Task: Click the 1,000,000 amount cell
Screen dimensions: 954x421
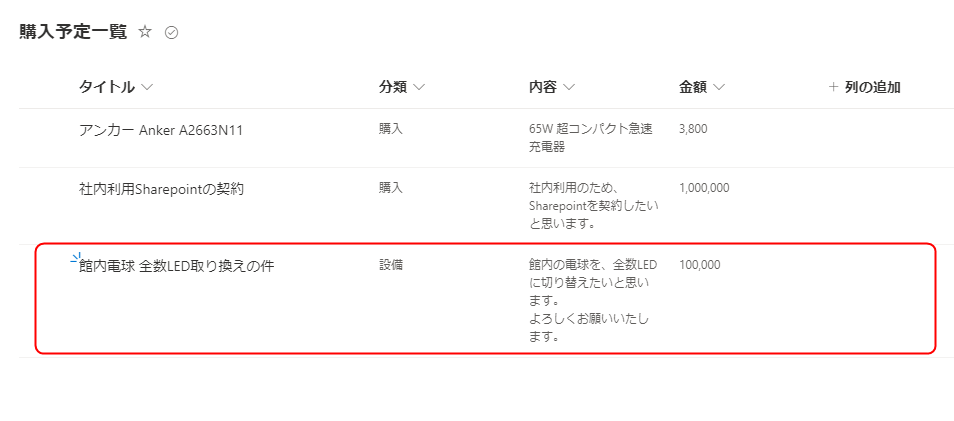Action: click(x=704, y=188)
